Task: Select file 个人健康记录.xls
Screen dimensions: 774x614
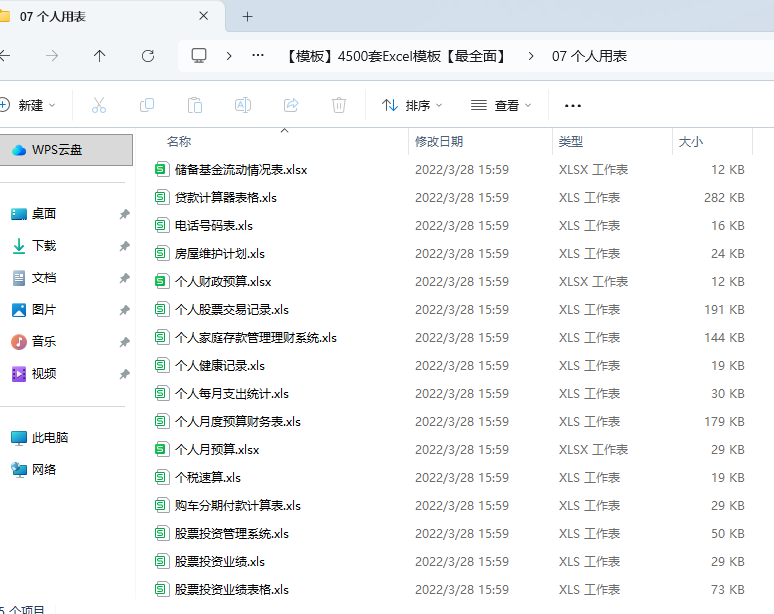Action: (220, 366)
